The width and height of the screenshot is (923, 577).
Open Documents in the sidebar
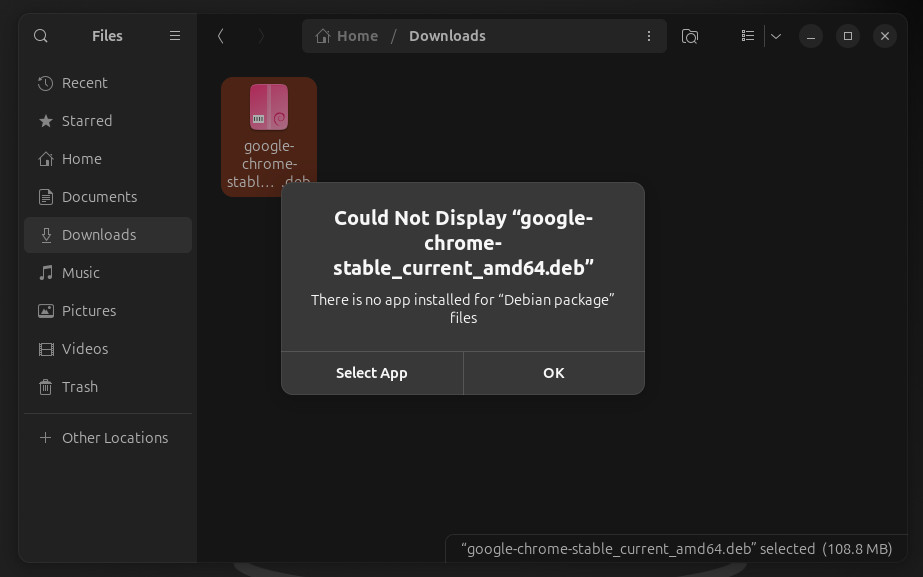tap(108, 197)
